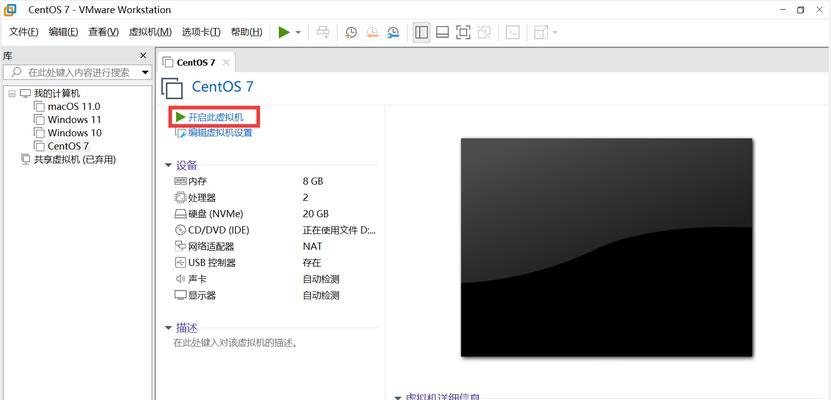The height and width of the screenshot is (400, 831).
Task: Click Send Ctrl+Alt+Del toolbar icon
Action: pyautogui.click(x=322, y=32)
